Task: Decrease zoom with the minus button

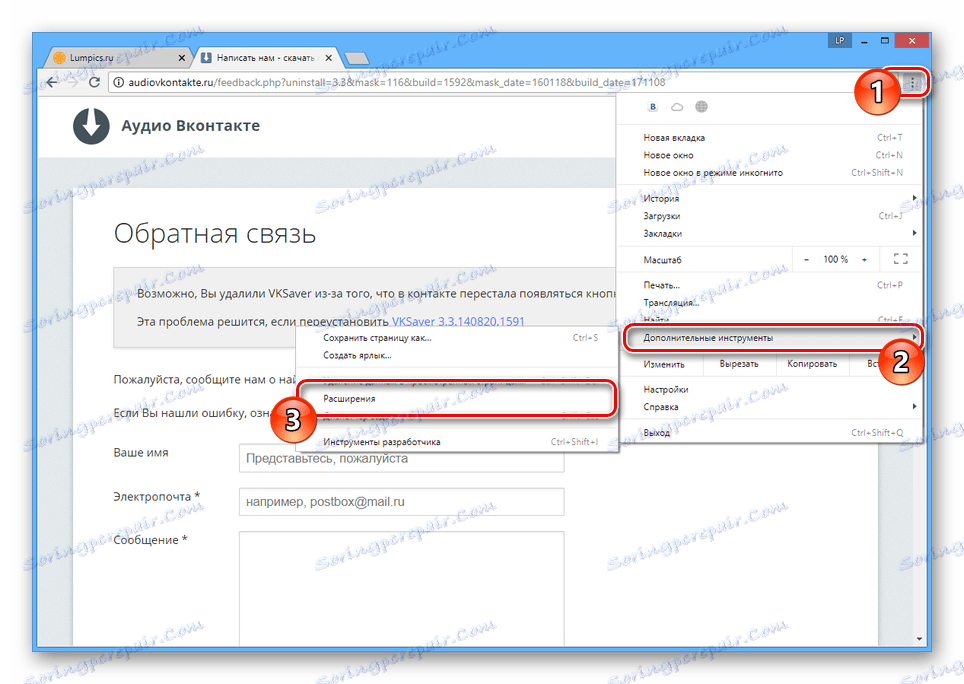Action: tap(806, 259)
